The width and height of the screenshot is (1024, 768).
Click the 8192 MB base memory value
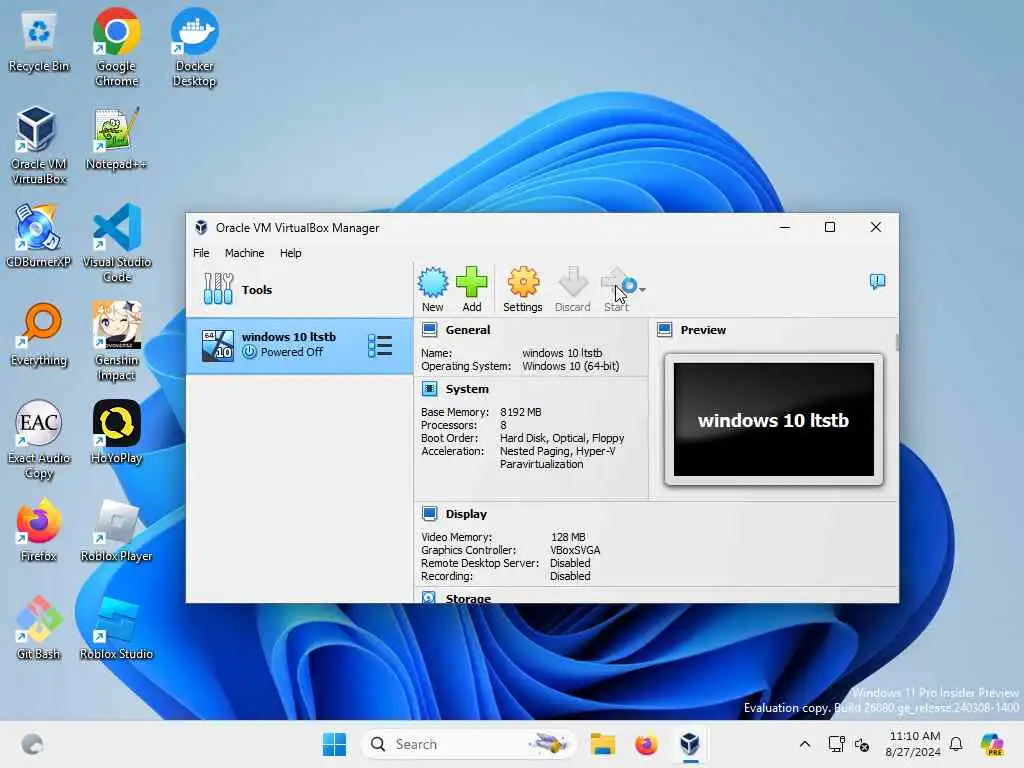click(520, 412)
